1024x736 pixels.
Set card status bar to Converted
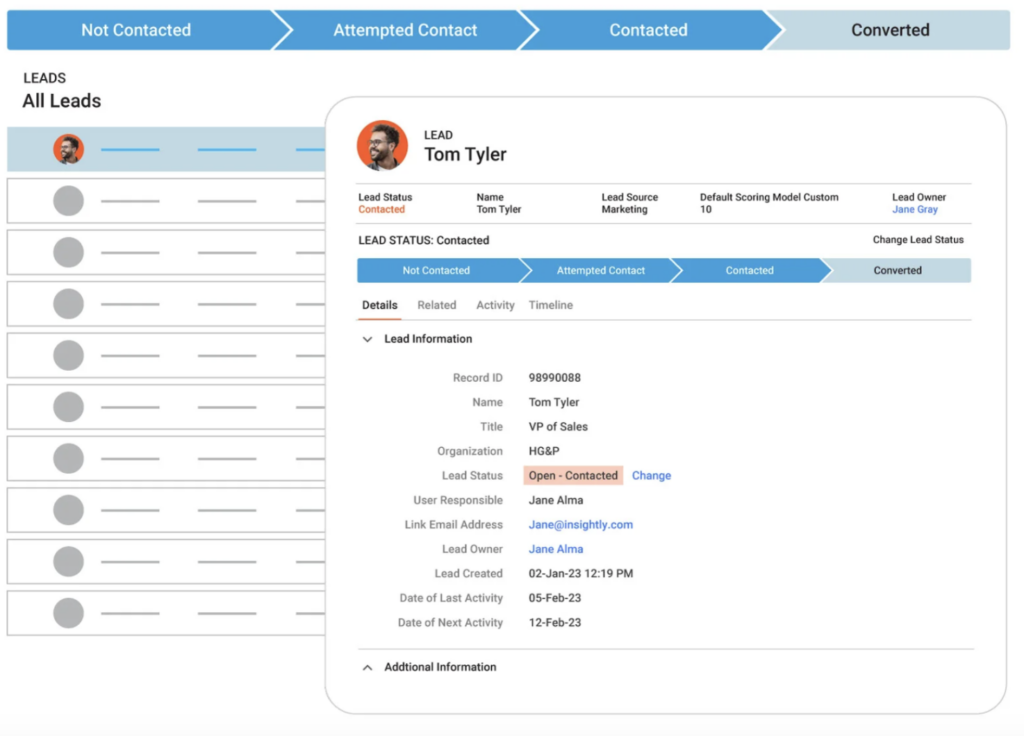click(897, 271)
